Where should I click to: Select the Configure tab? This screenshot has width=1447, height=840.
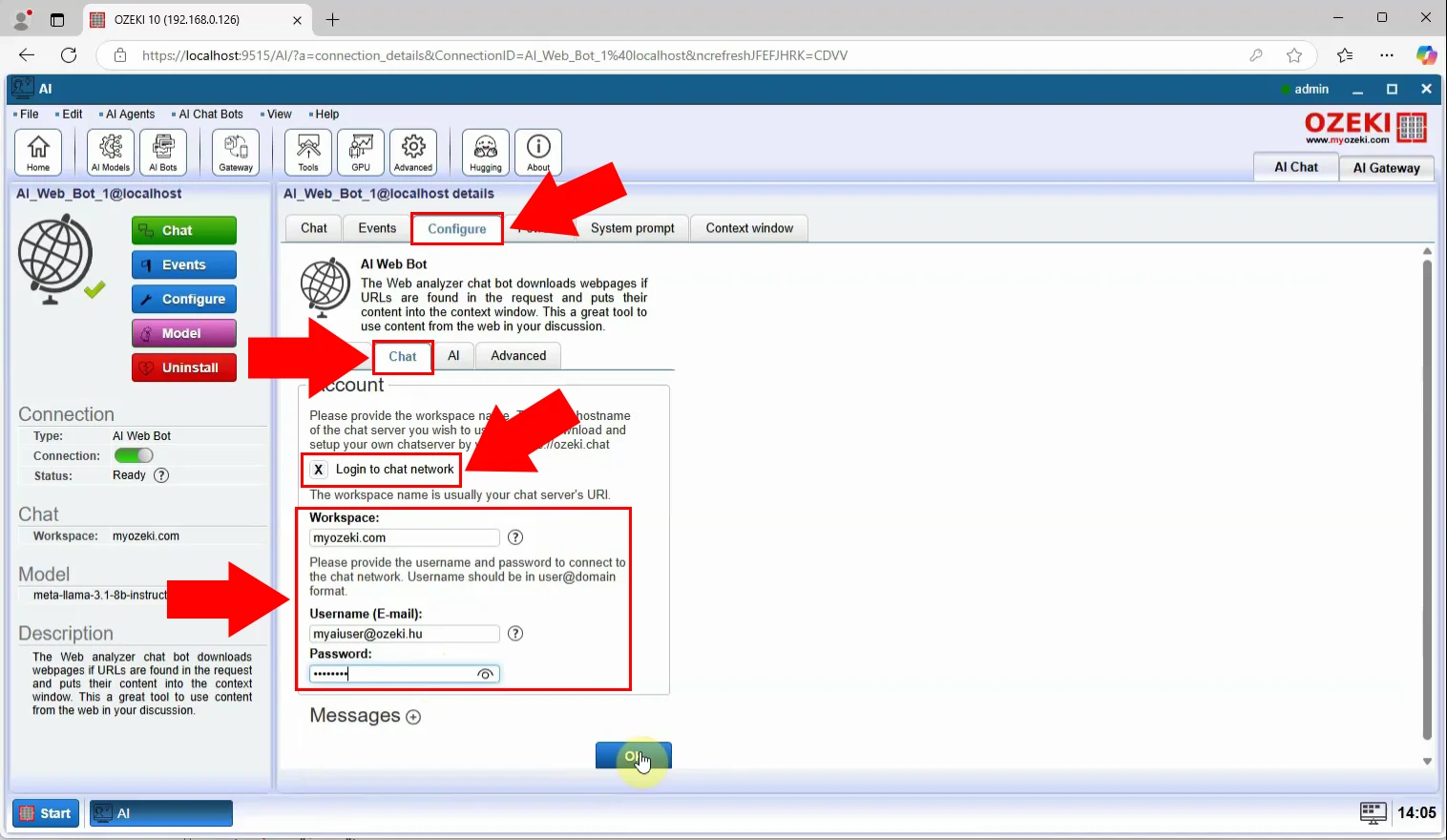click(457, 229)
